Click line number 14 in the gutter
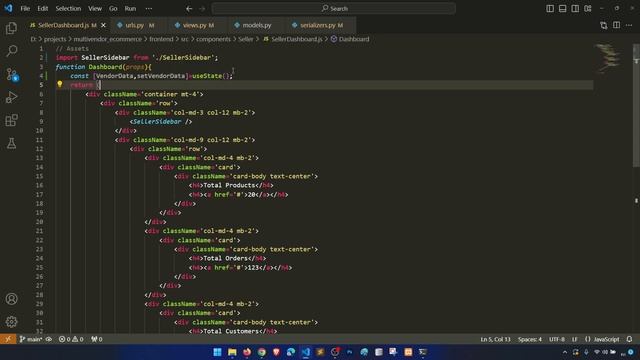Viewport: 640px width, 360px height. pyautogui.click(x=39, y=167)
